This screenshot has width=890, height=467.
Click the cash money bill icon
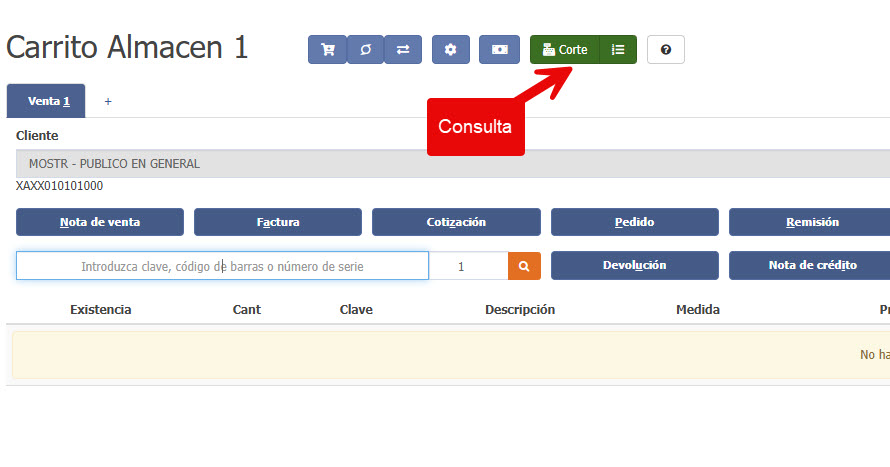coord(499,50)
